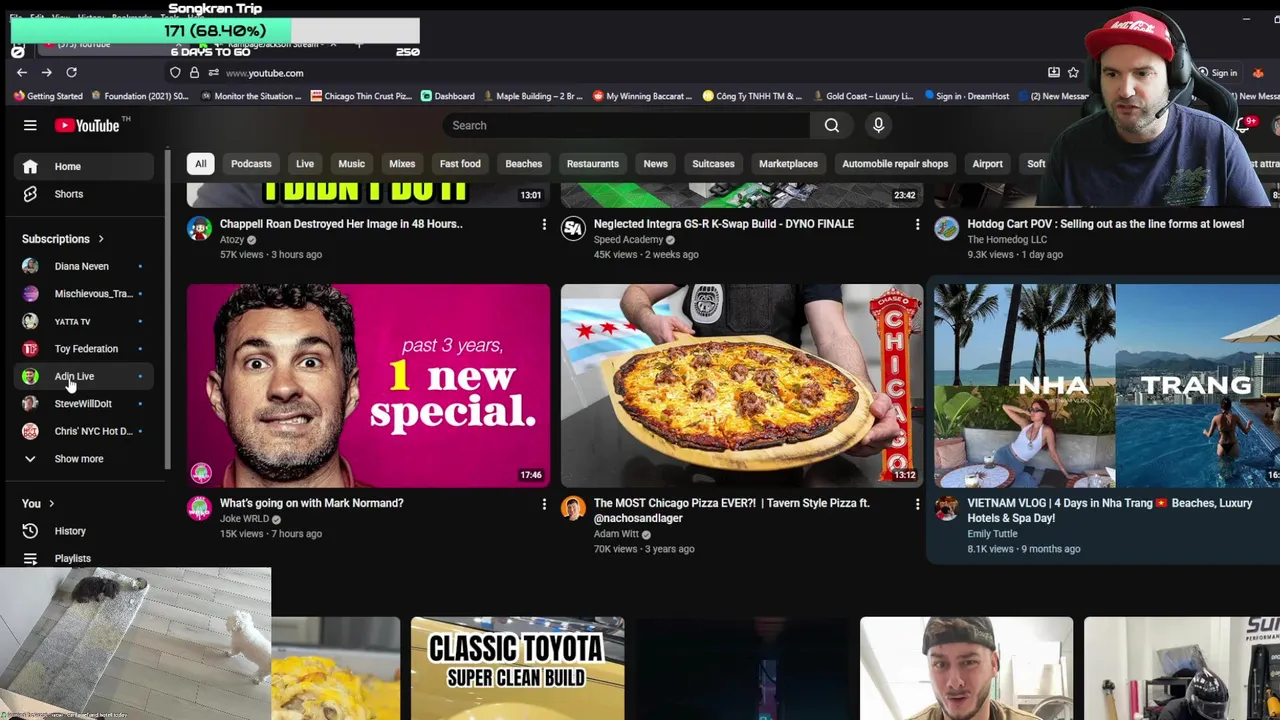Expand the You section chevron
Image resolution: width=1280 pixels, height=720 pixels.
click(x=52, y=504)
